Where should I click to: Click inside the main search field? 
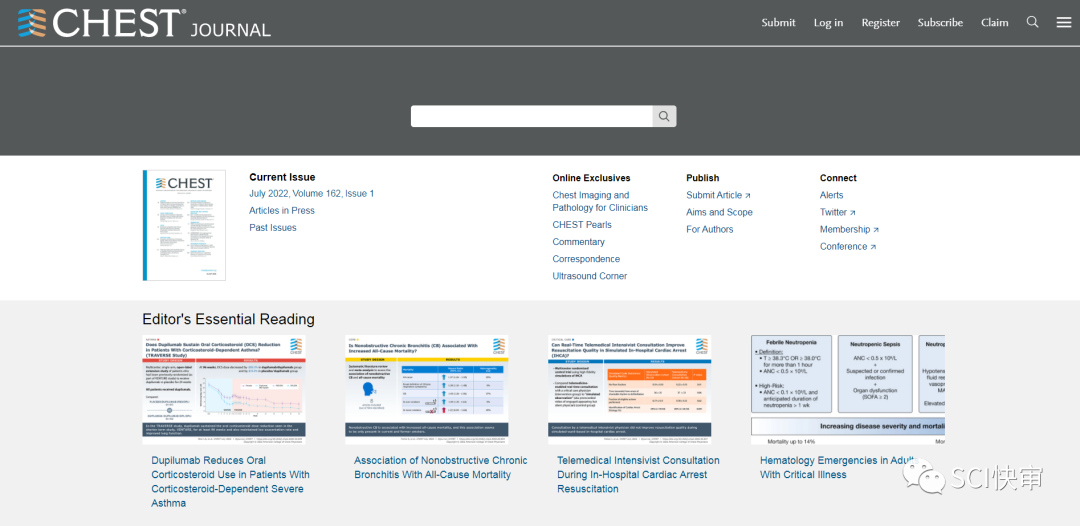point(532,116)
